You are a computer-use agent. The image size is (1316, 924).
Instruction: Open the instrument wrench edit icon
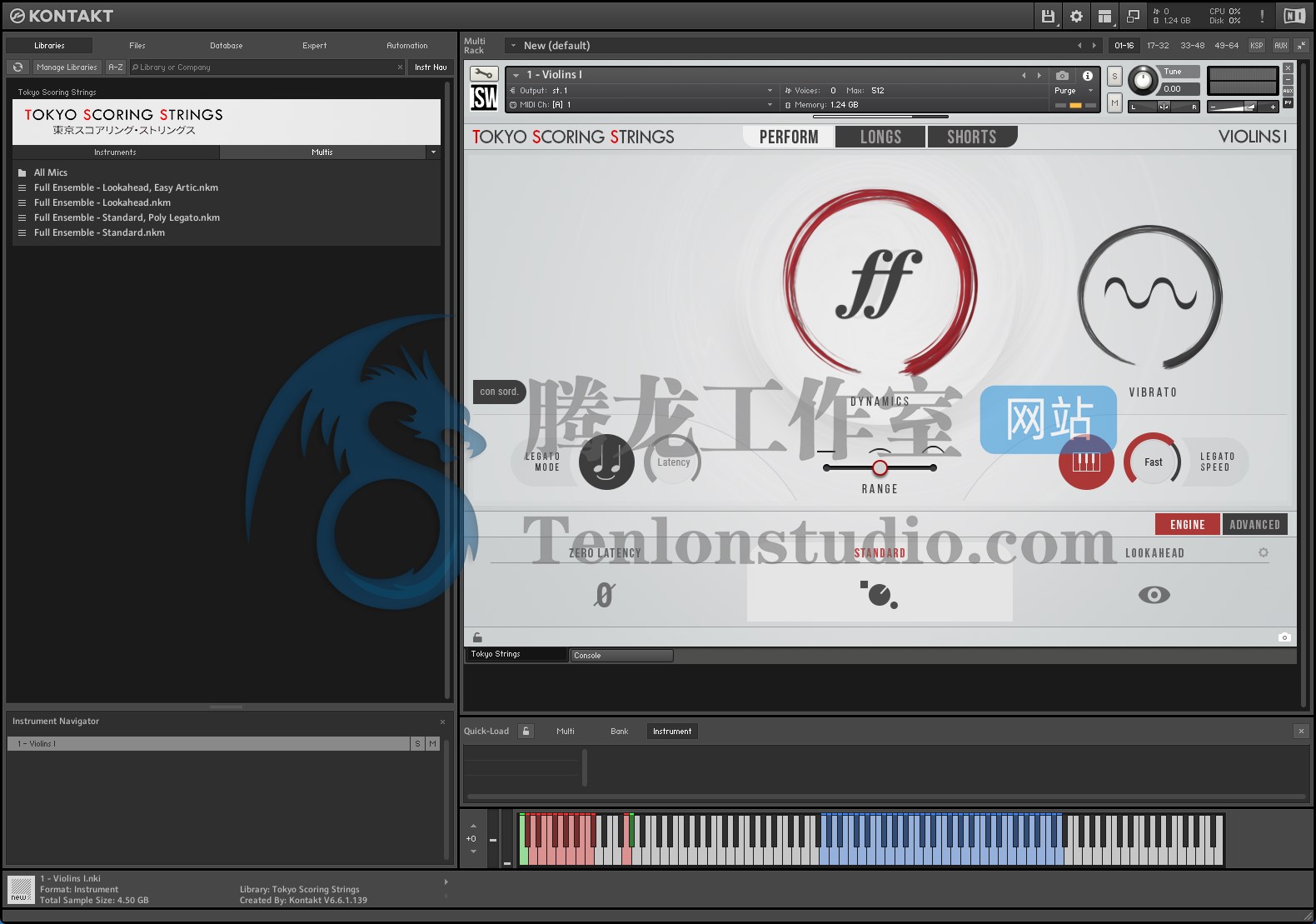click(484, 74)
